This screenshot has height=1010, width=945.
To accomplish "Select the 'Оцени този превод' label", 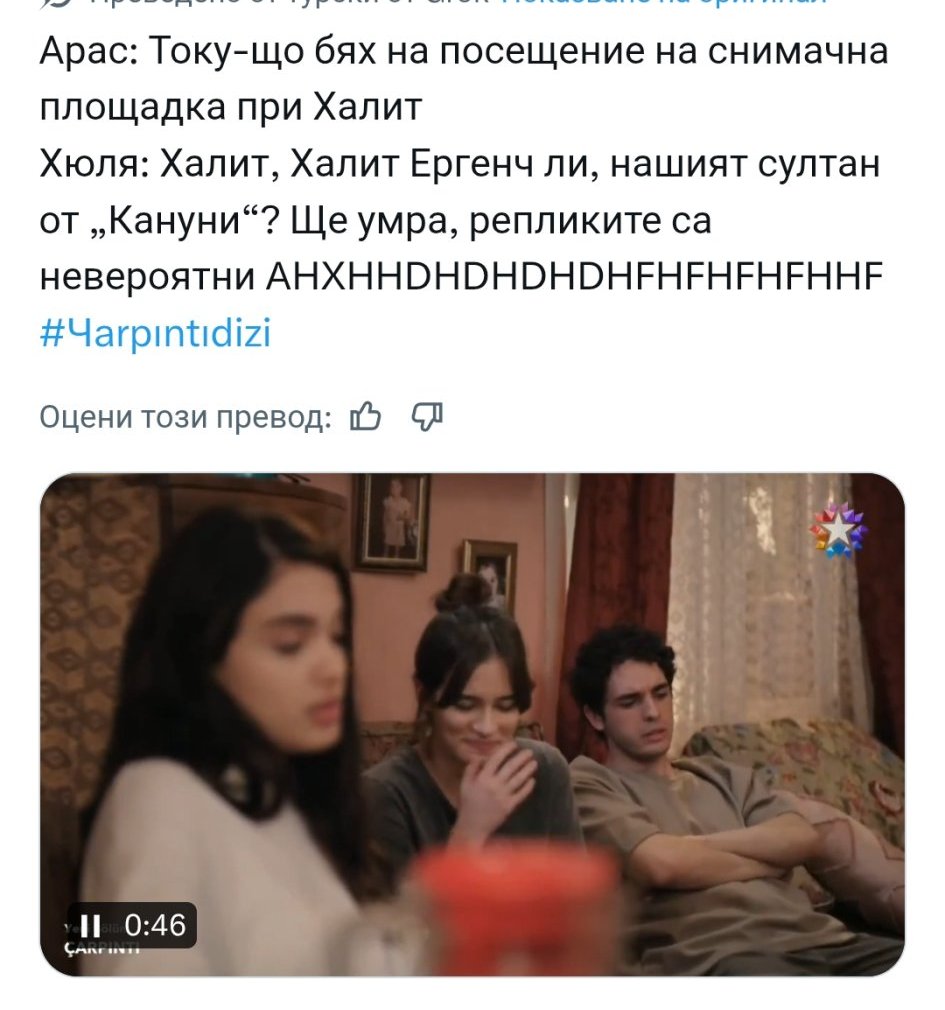I will (186, 417).
